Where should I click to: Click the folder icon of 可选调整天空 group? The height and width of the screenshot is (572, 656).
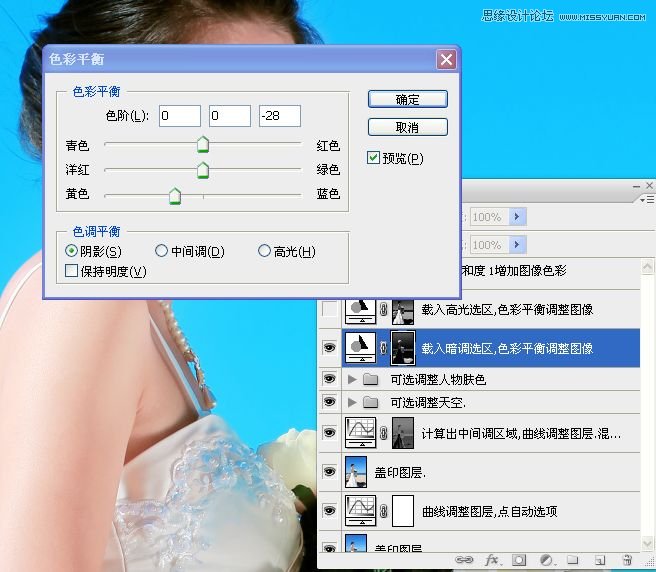371,403
